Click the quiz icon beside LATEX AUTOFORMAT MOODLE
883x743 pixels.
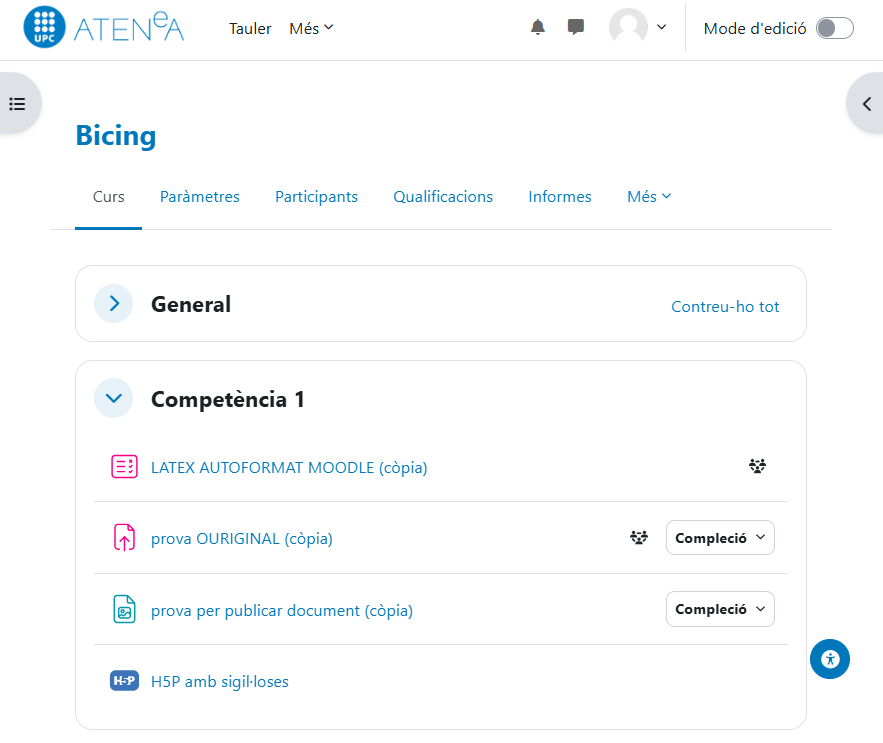point(124,467)
